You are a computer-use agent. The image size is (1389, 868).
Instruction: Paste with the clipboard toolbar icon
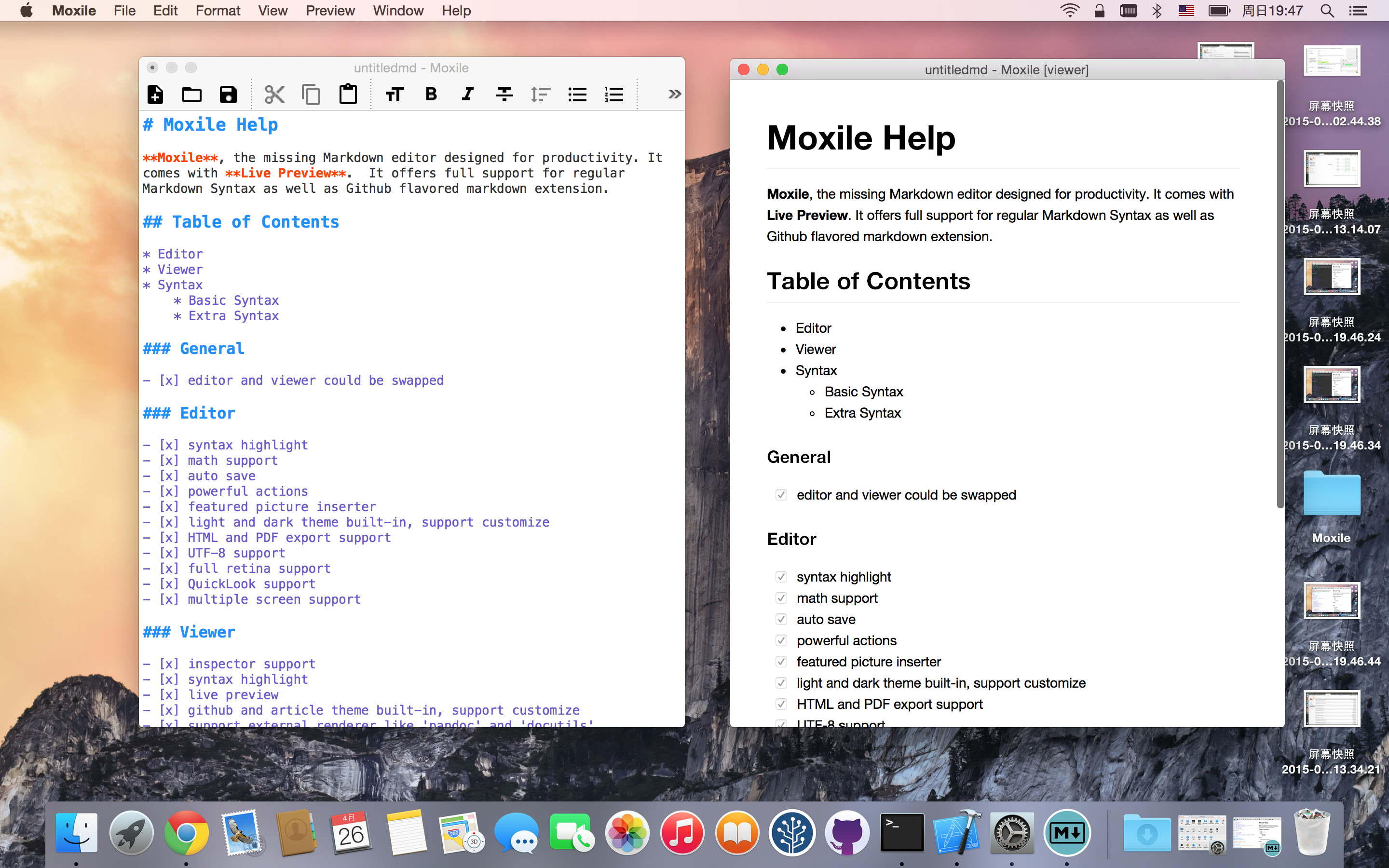click(348, 94)
